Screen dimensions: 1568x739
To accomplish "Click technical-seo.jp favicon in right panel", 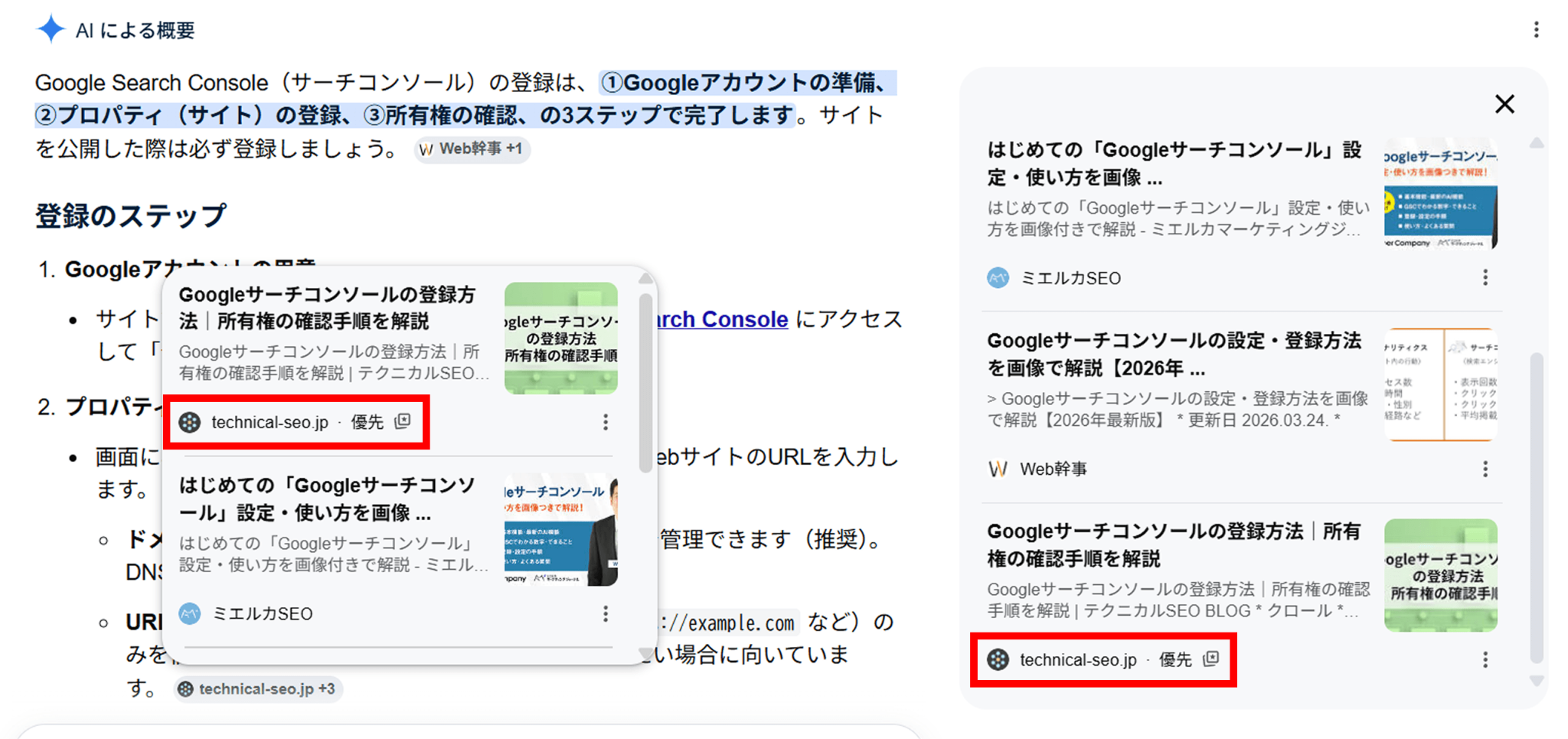I will pyautogui.click(x=998, y=659).
